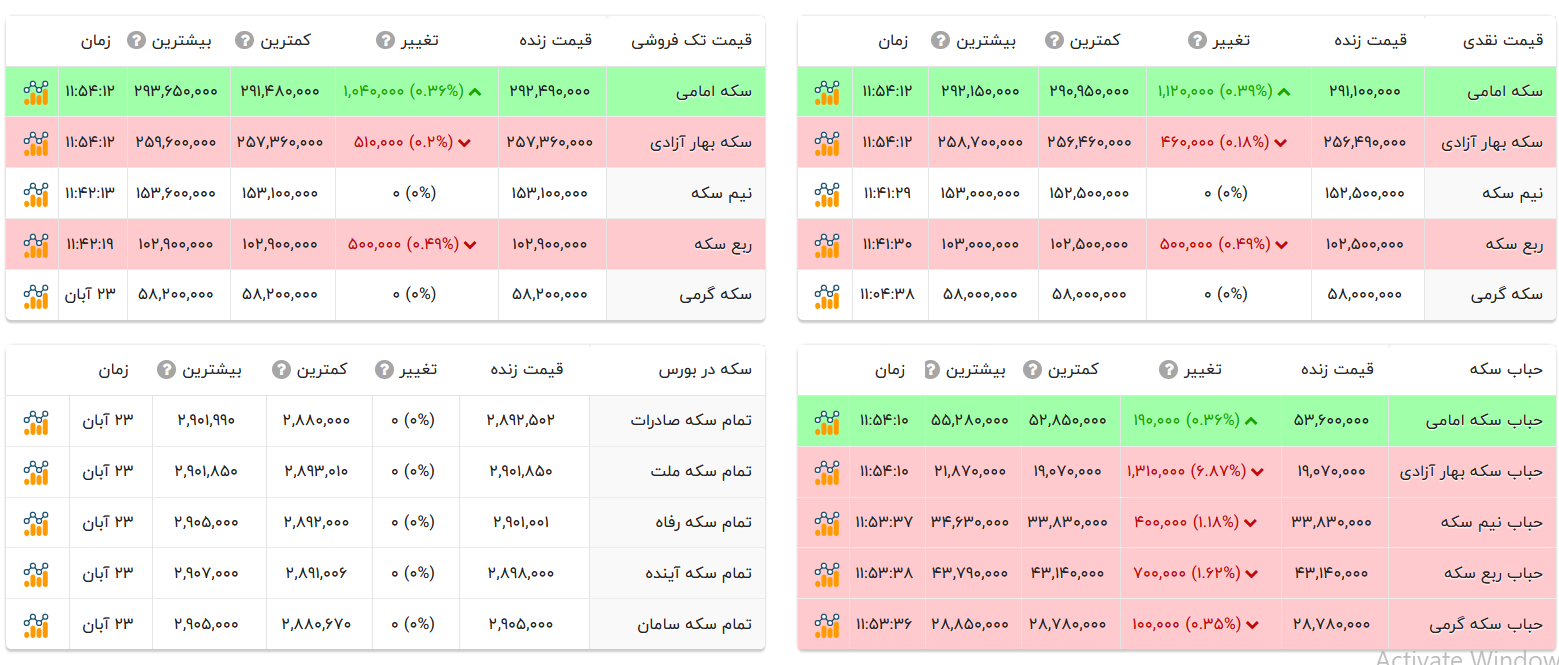Open chart icon for تمام سکه سامان
The height and width of the screenshot is (665, 1559).
point(36,625)
